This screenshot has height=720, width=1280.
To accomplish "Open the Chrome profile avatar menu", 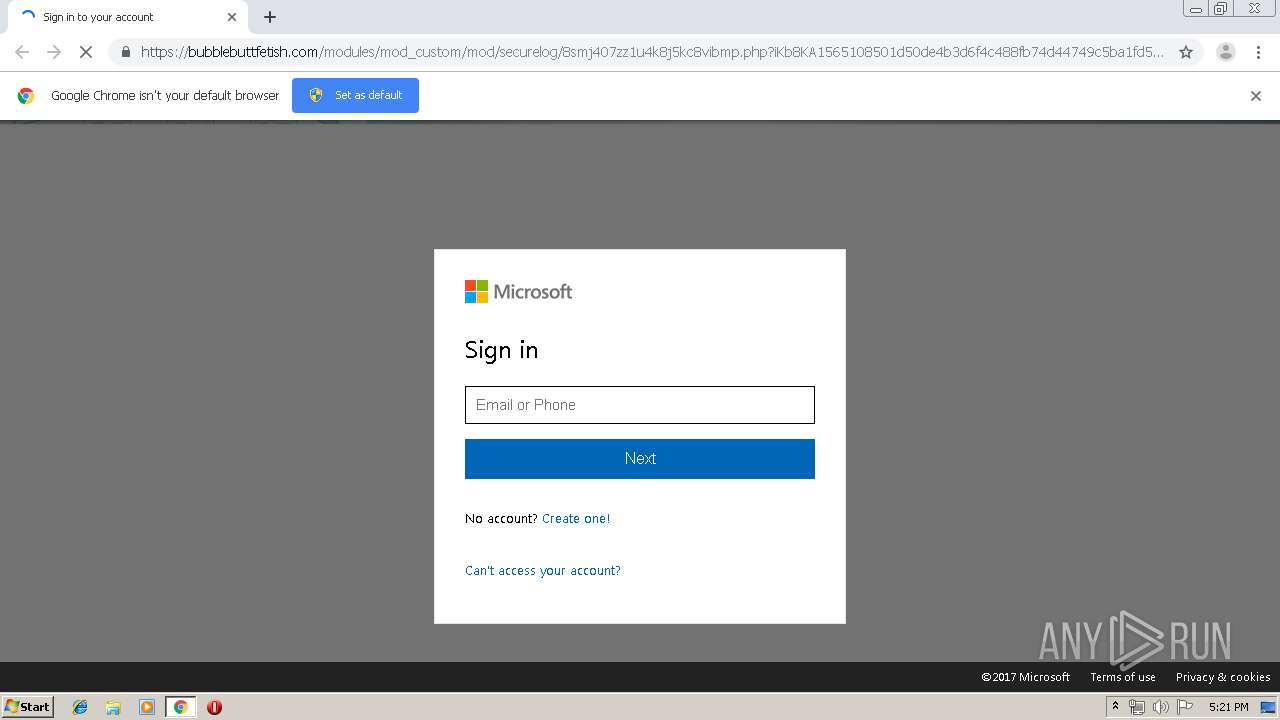I will (1225, 52).
